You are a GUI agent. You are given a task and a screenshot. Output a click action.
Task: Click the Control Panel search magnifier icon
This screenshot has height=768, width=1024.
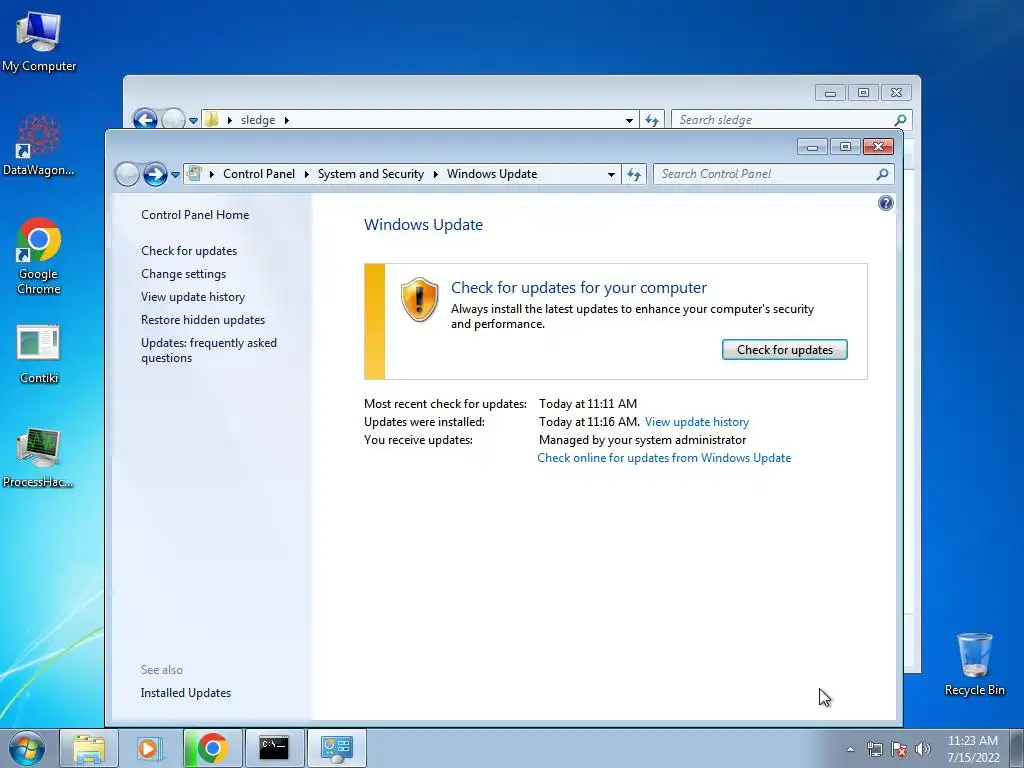pyautogui.click(x=882, y=174)
